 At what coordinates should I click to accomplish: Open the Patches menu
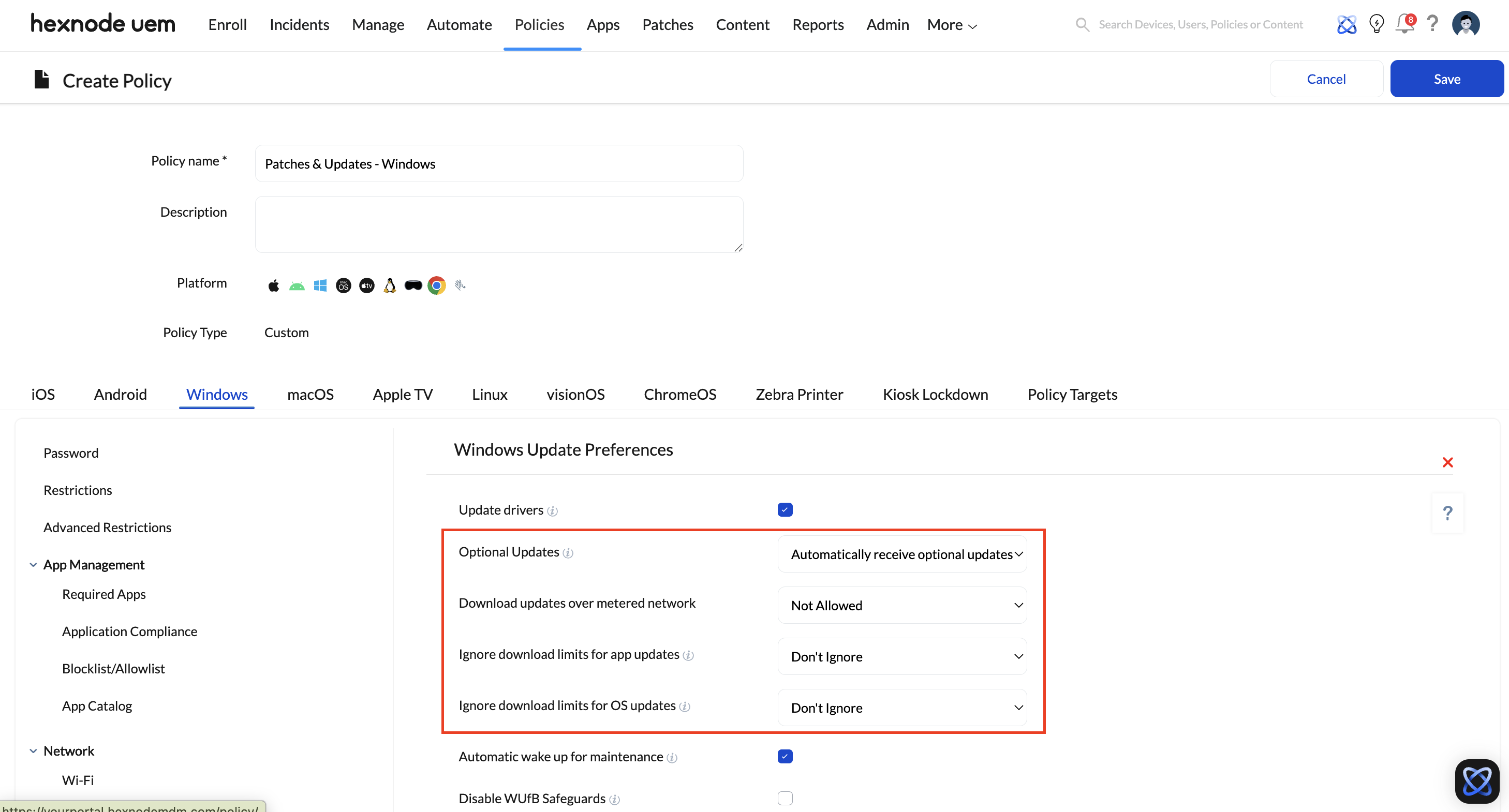click(x=667, y=25)
